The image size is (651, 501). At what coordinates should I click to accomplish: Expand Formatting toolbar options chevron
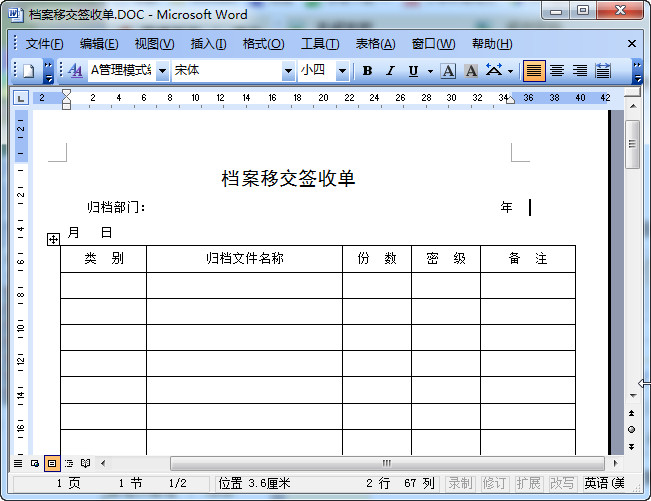point(637,71)
